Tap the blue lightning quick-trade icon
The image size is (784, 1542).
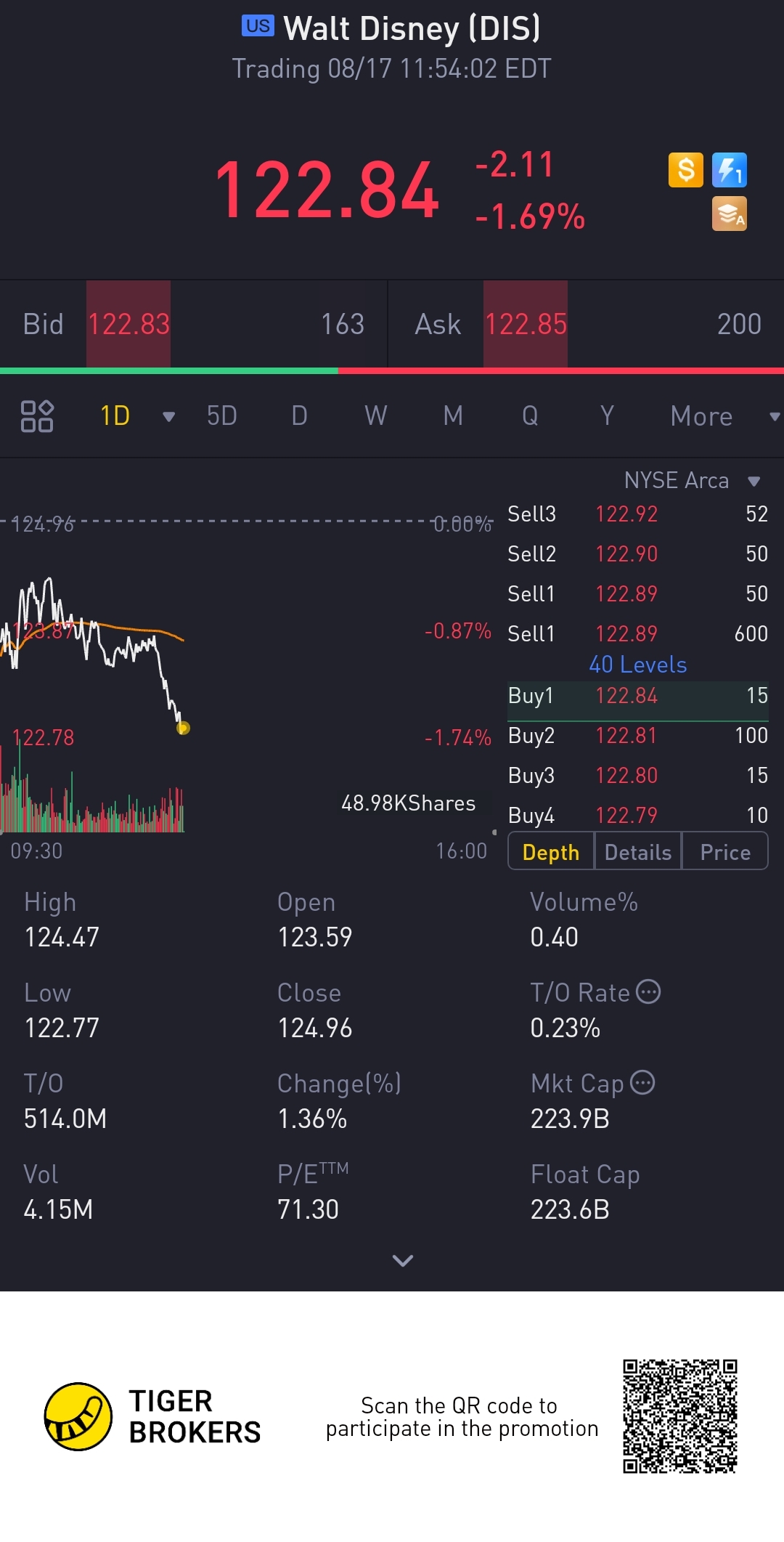point(730,170)
